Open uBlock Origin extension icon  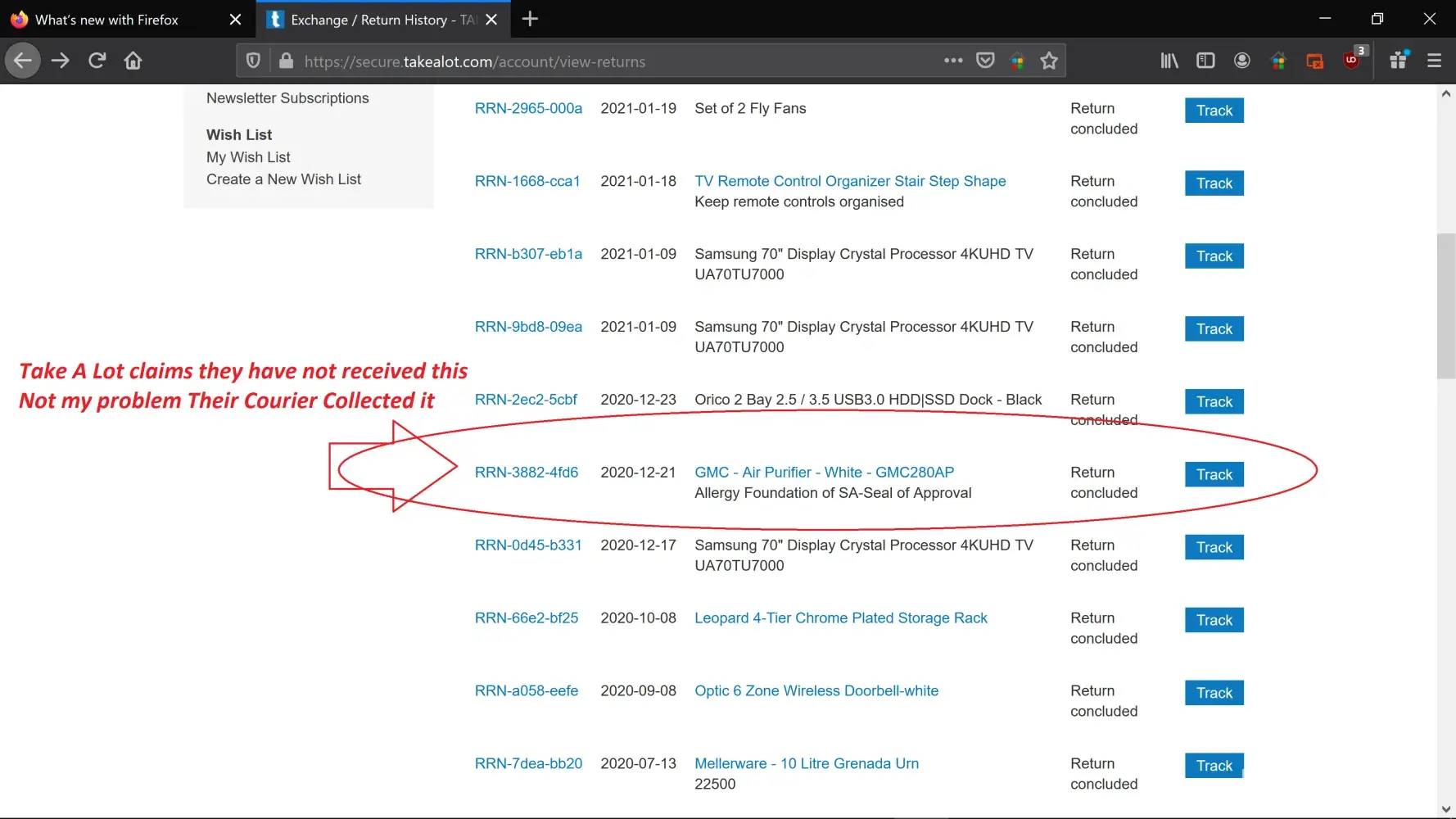[x=1352, y=61]
